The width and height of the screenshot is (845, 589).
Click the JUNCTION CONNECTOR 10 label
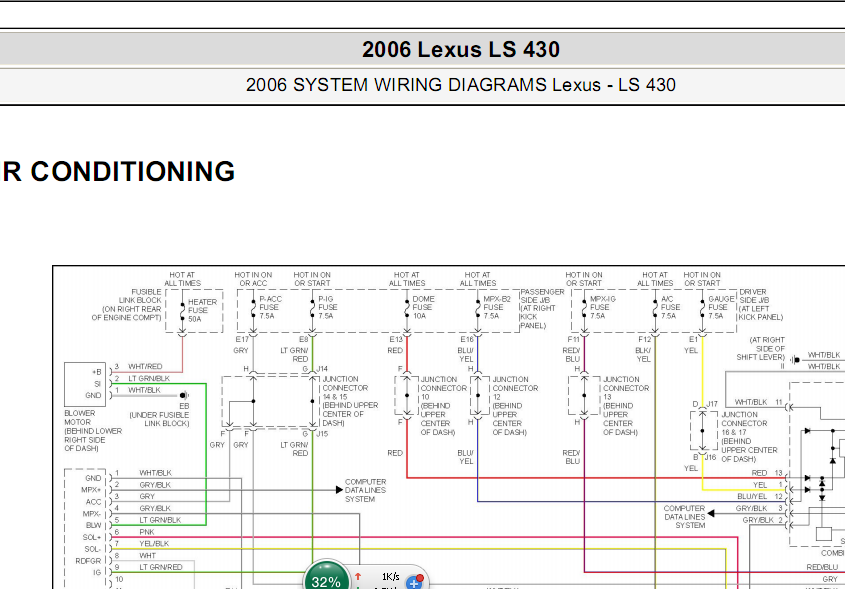click(443, 406)
